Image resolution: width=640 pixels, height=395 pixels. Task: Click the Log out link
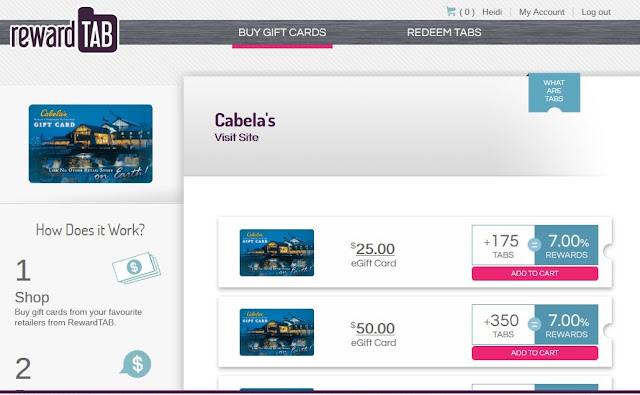click(x=596, y=12)
